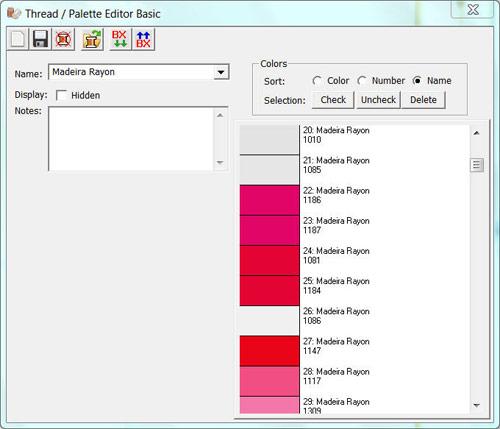Screen dimensions: 500x429
Task: Click the Uncheck selection button
Action: click(x=378, y=100)
